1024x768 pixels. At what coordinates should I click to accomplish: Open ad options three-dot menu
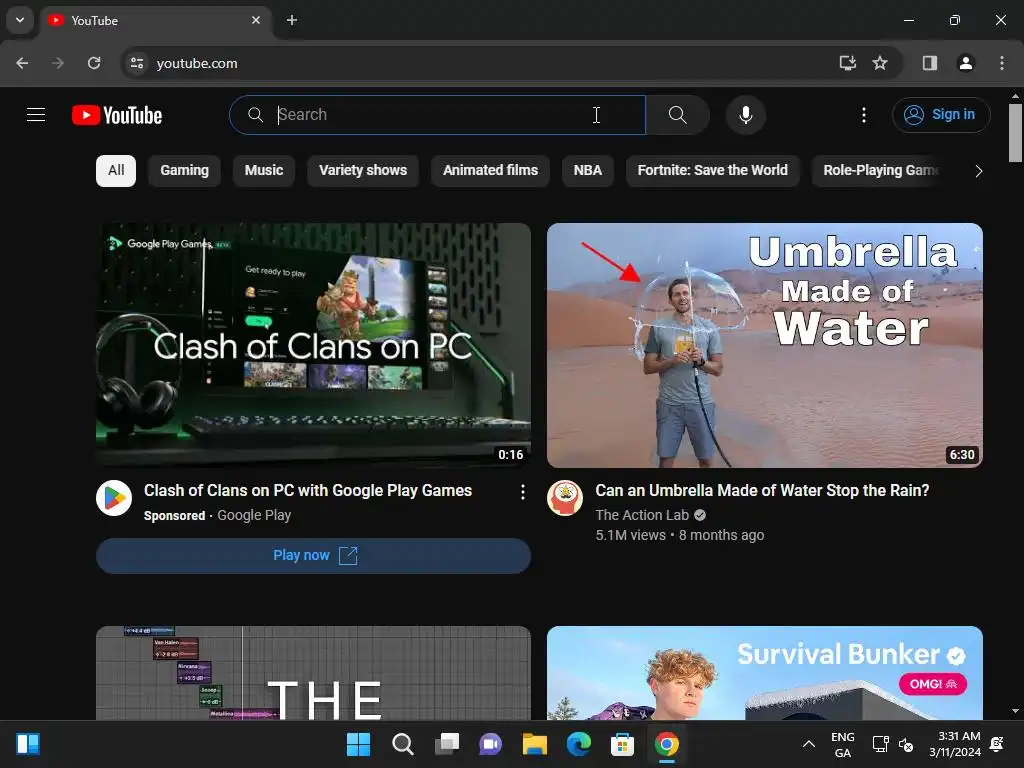522,492
